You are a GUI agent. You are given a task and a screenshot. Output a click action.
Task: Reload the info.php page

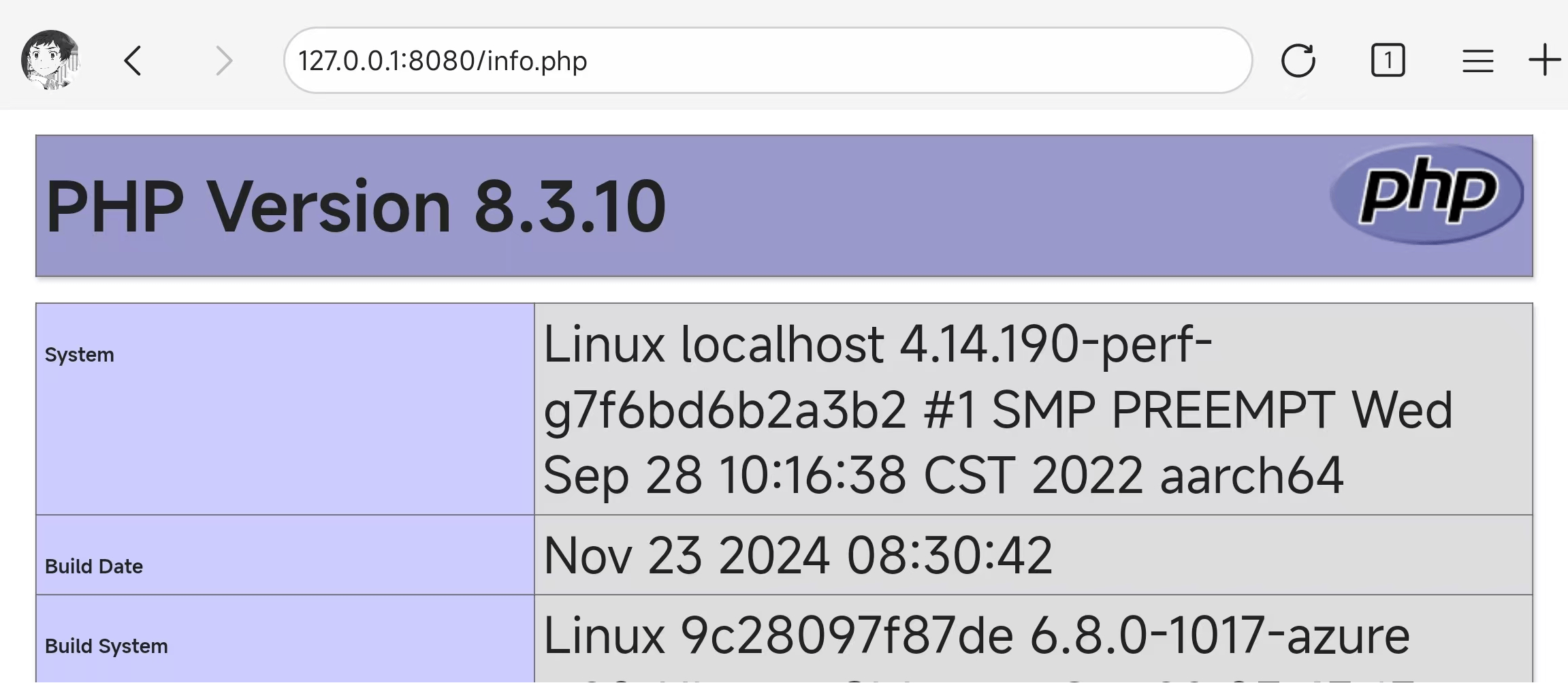[x=1298, y=61]
